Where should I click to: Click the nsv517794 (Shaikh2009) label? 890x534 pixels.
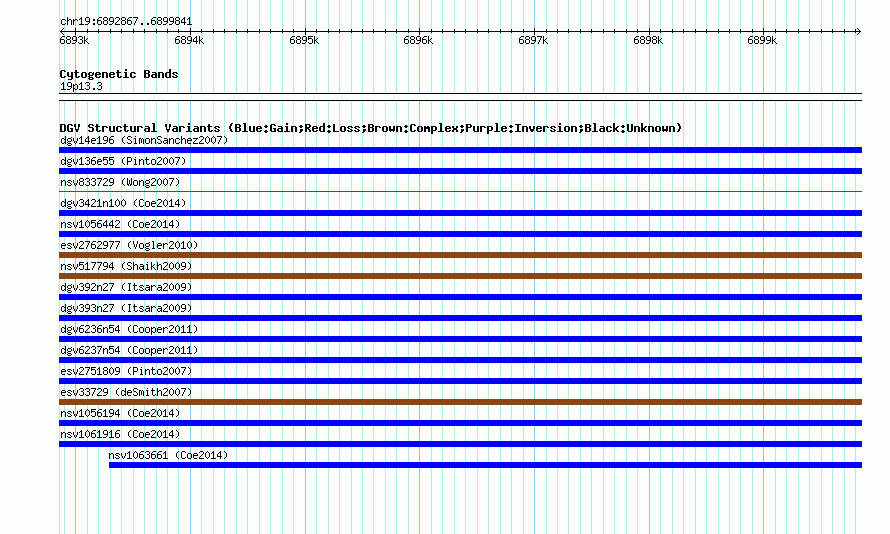point(126,266)
